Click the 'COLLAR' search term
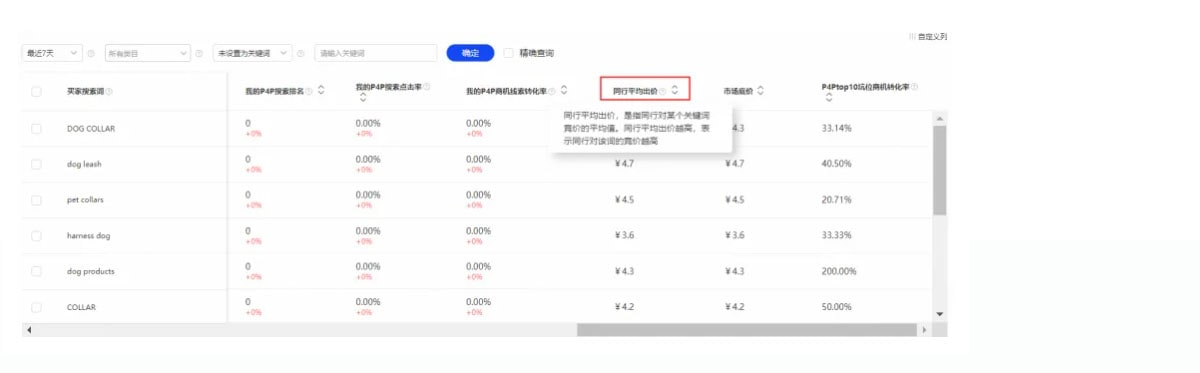The width and height of the screenshot is (1200, 373). 81,307
